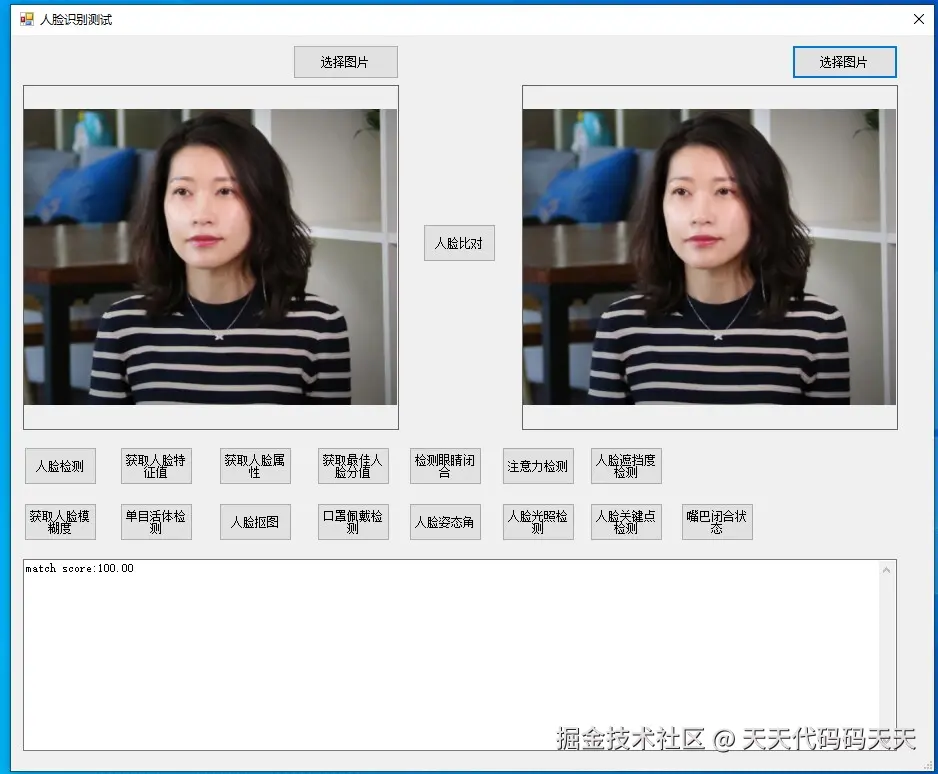
Task: Click 人脸关键点检测 for facial landmarks
Action: [x=625, y=521]
